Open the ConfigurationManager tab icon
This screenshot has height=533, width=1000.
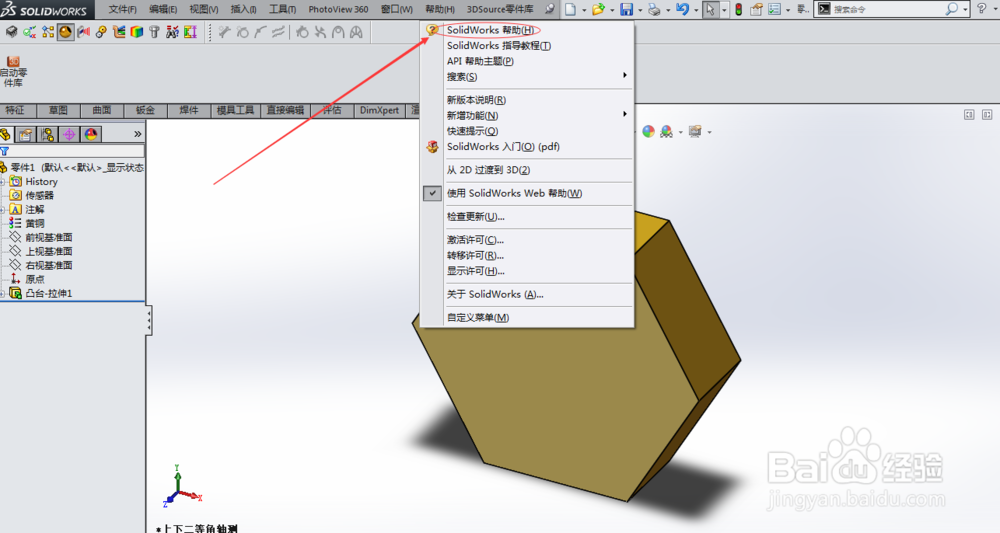pyautogui.click(x=47, y=134)
